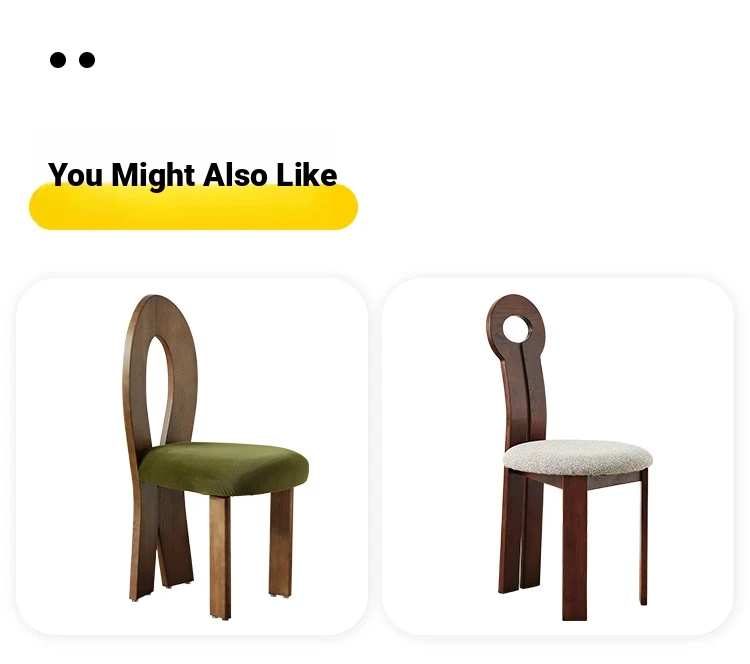Click the second black dot indicator
The height and width of the screenshot is (664, 750).
87,60
